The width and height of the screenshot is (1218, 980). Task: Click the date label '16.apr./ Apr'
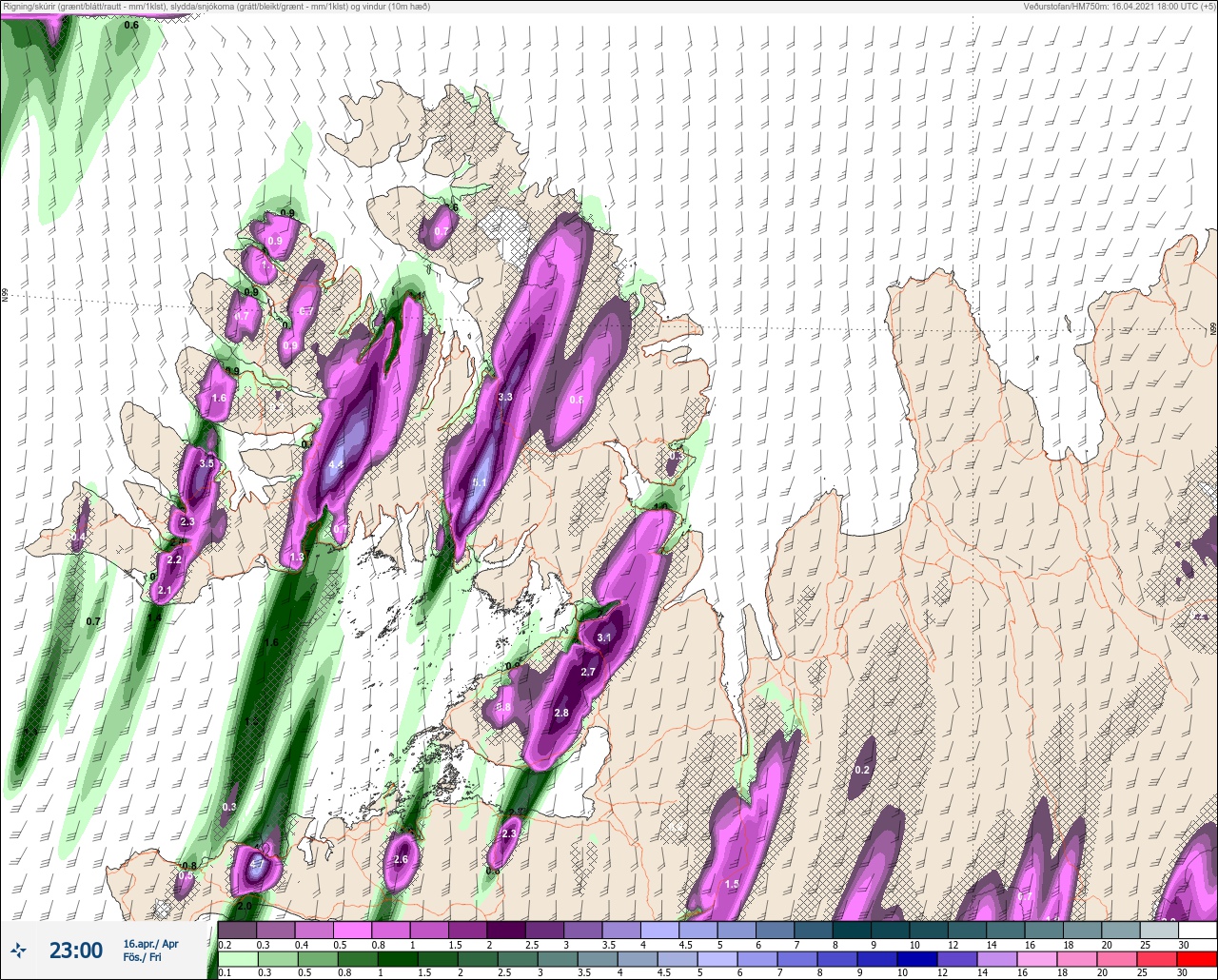pyautogui.click(x=150, y=943)
